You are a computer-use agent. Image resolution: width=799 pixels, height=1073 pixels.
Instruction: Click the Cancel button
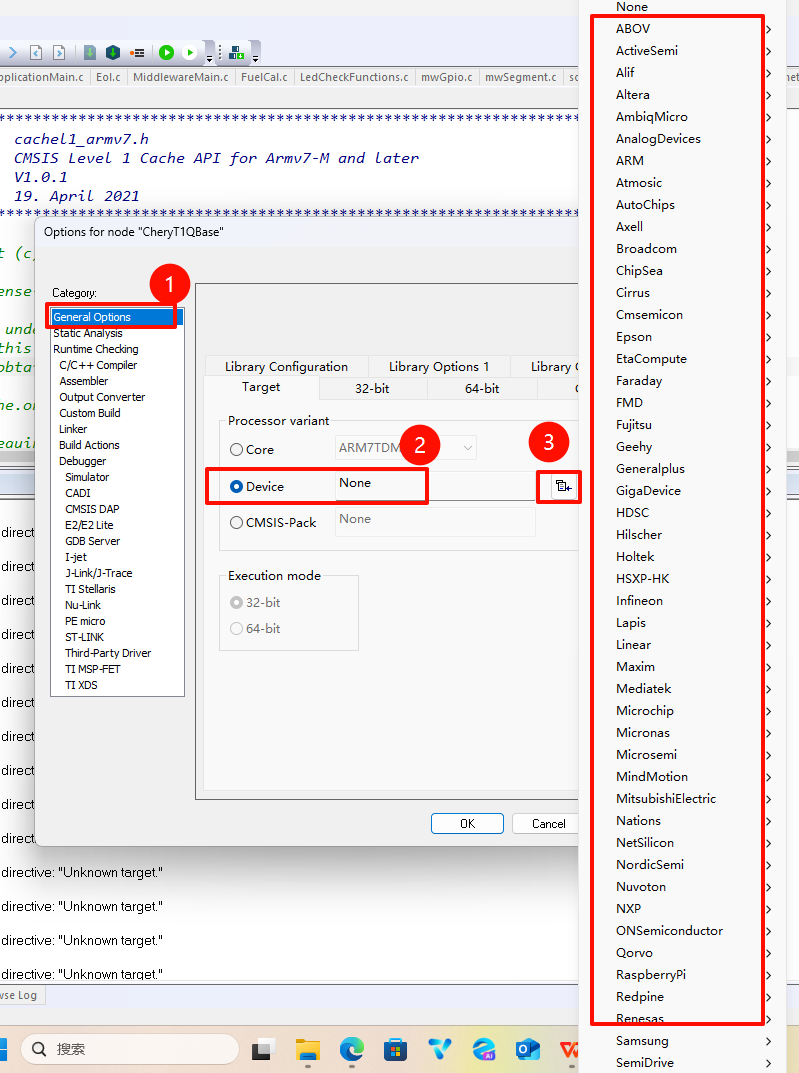click(x=549, y=824)
